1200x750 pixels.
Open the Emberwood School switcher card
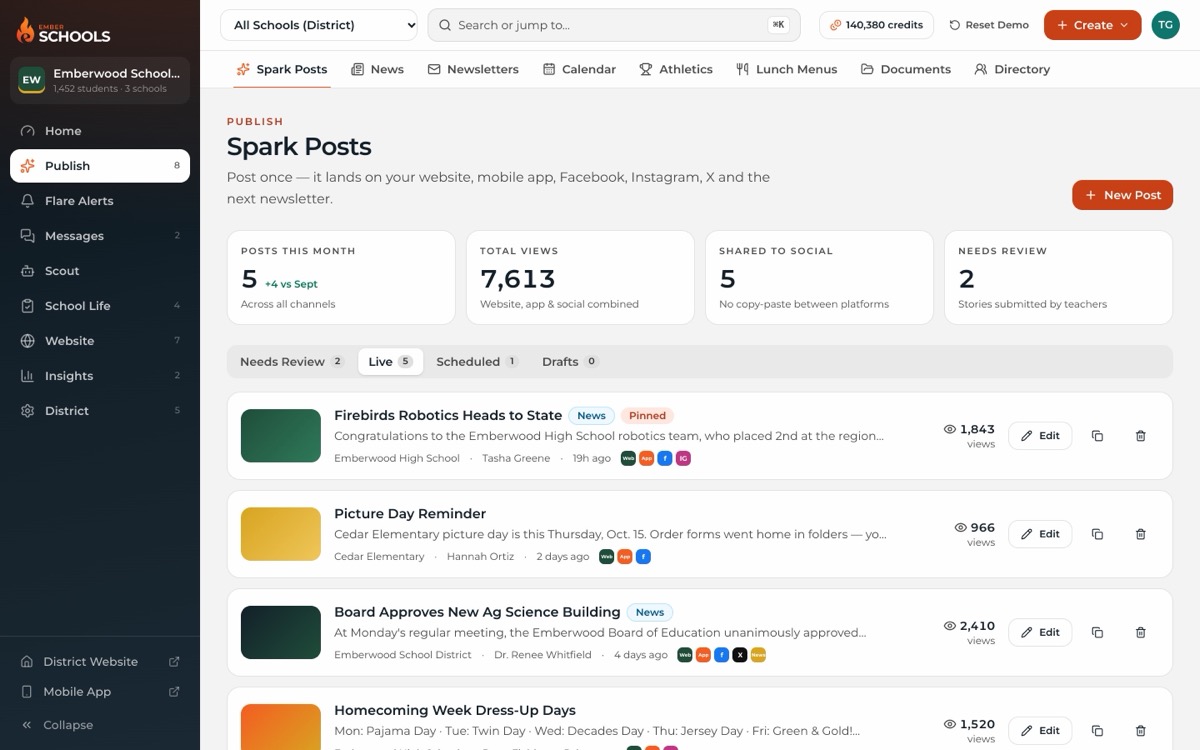[x=100, y=80]
